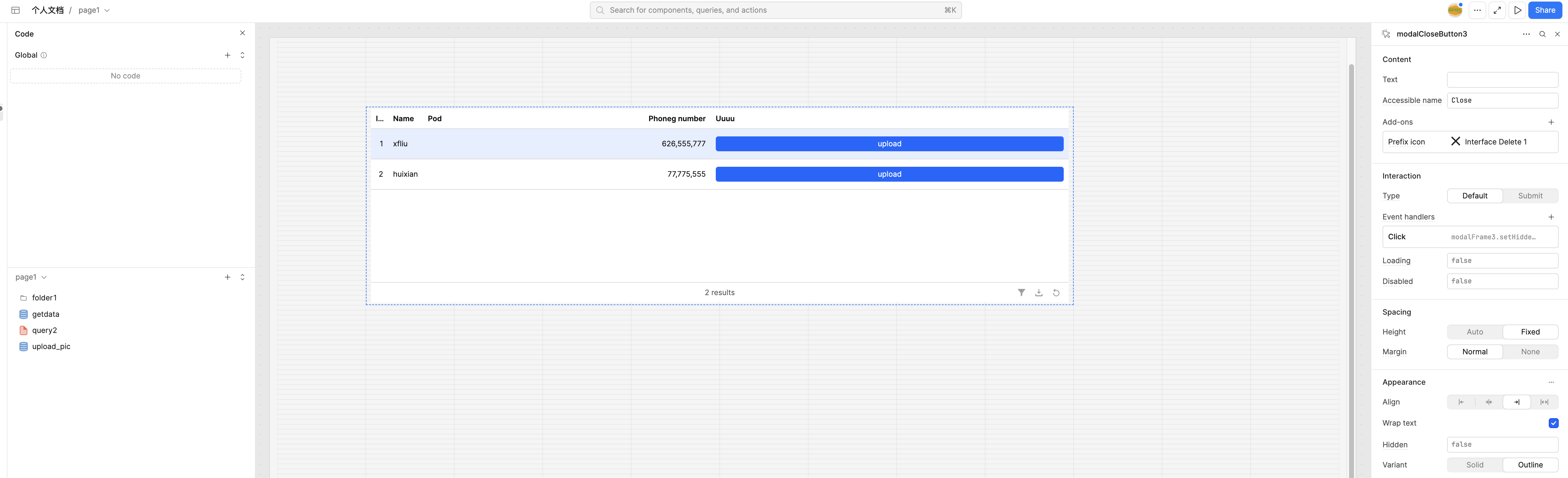Close the inspector panel
This screenshot has width=1568, height=478.
(x=1558, y=34)
